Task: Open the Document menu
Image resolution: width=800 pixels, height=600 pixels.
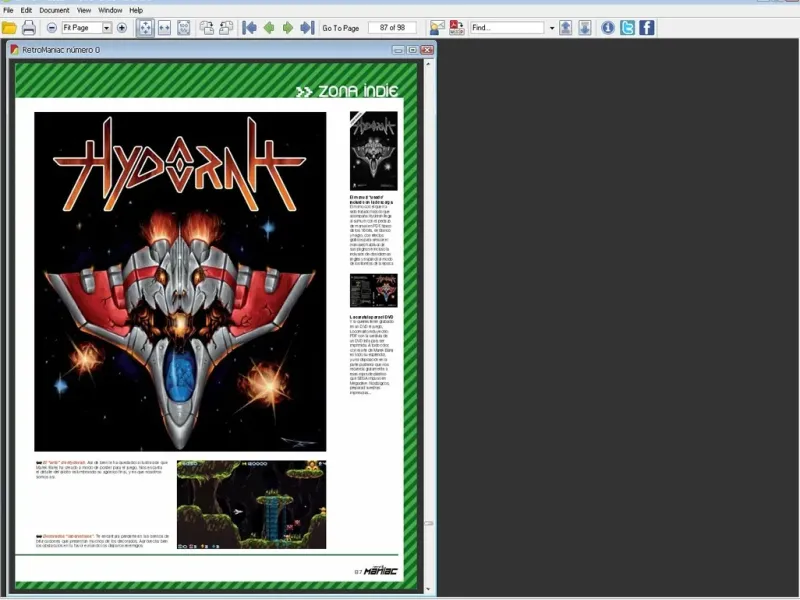Action: tap(54, 10)
